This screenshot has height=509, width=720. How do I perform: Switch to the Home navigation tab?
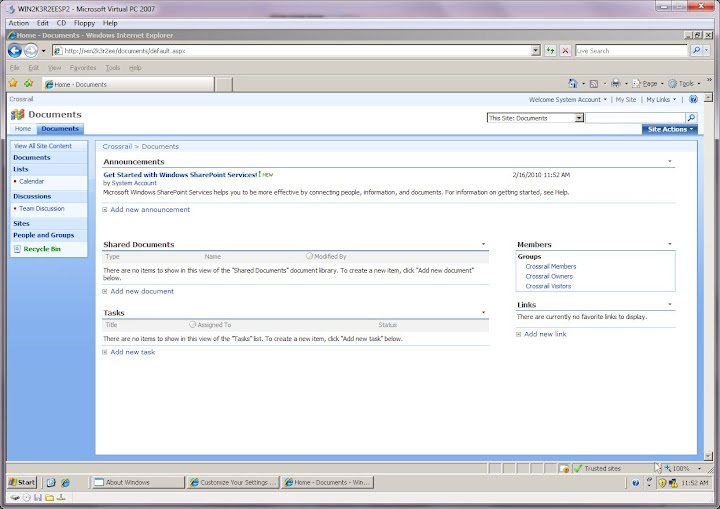(22, 129)
